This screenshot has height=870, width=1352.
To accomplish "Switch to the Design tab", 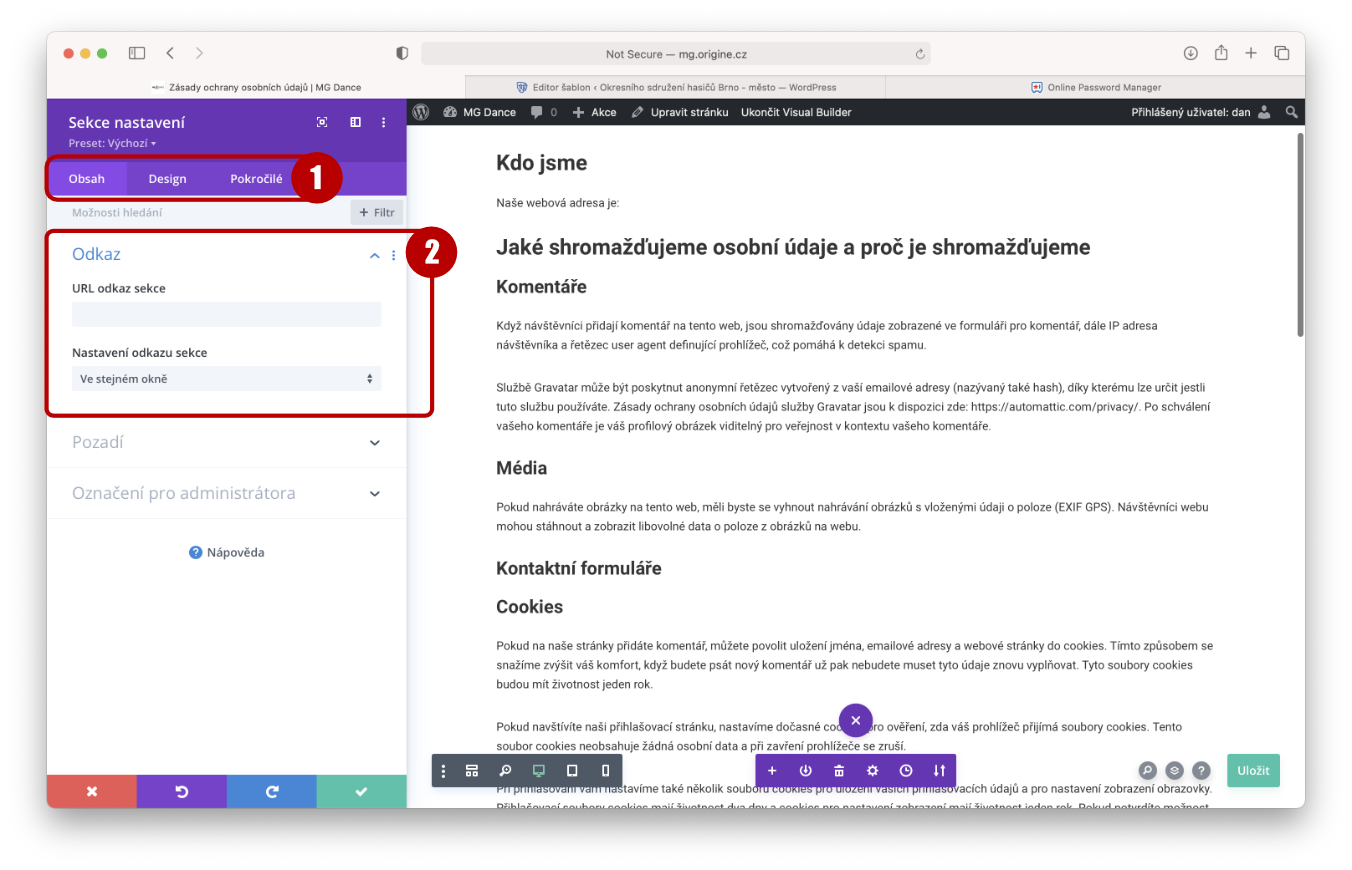I will pos(167,179).
